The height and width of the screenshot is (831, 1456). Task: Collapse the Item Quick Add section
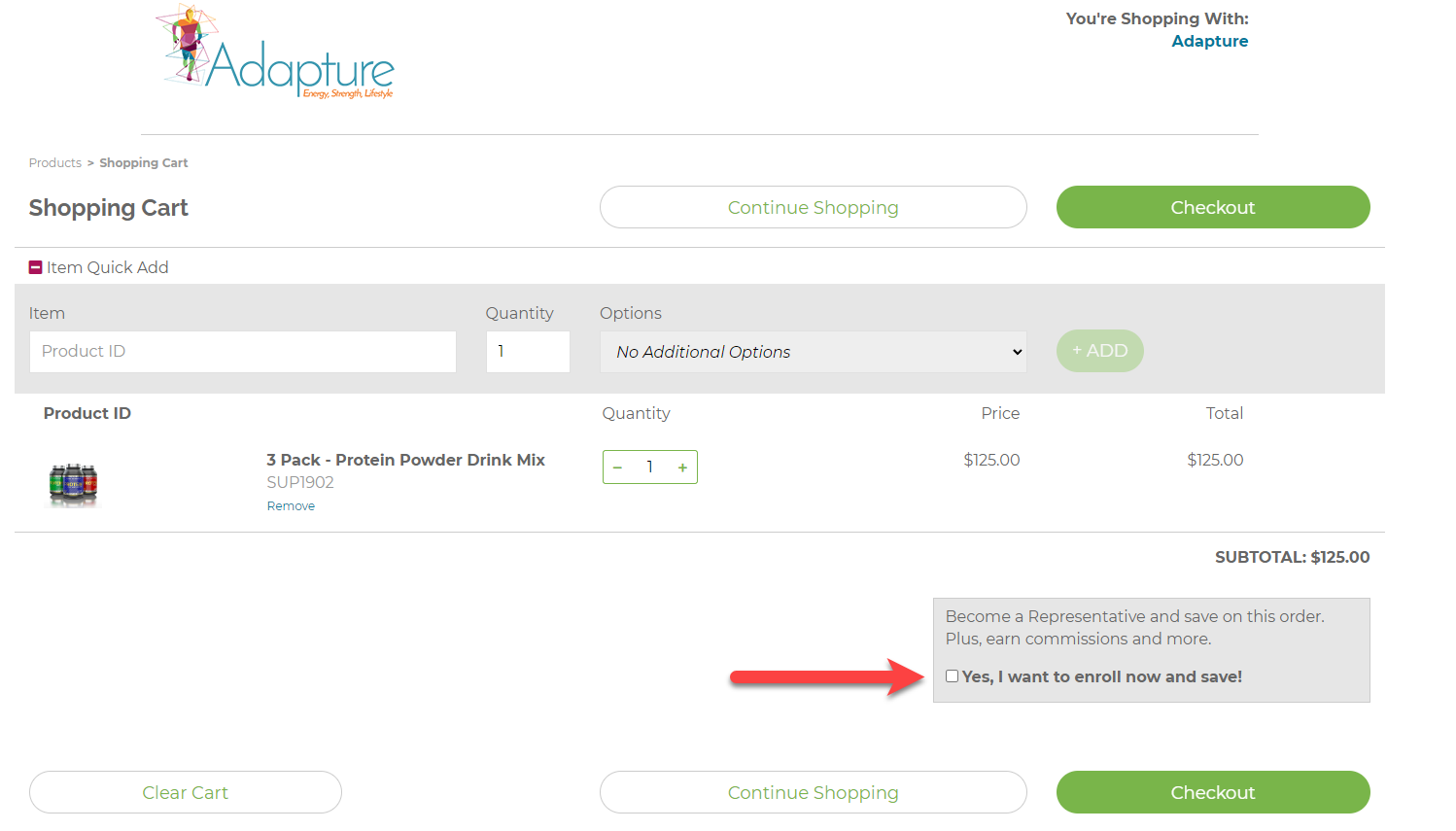click(x=36, y=267)
